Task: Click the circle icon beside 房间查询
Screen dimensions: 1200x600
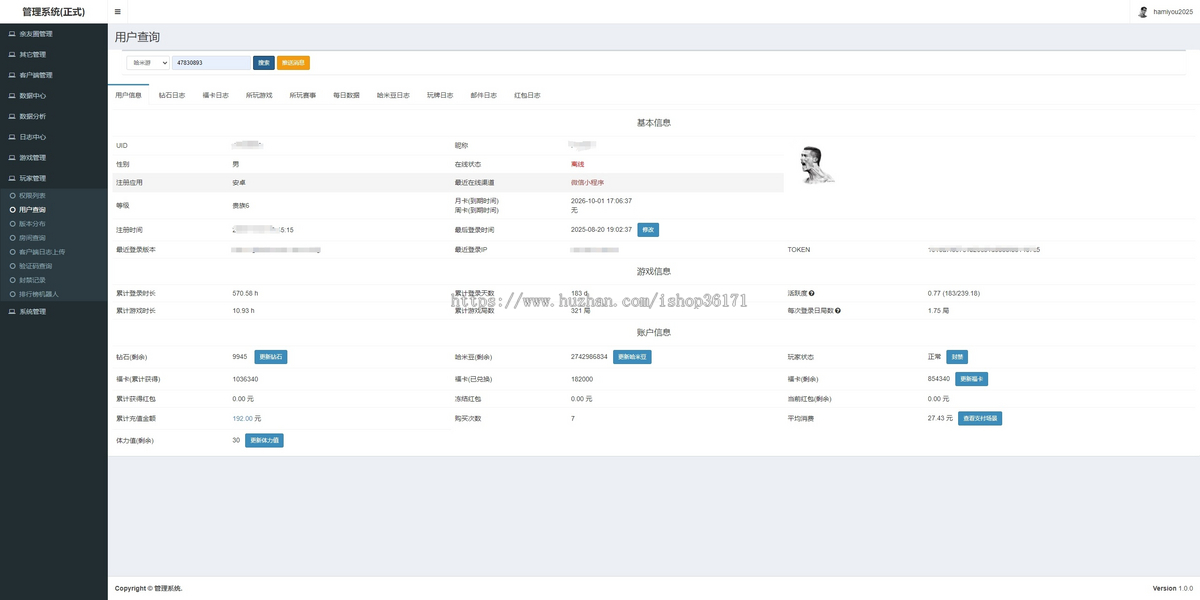Action: click(12, 238)
